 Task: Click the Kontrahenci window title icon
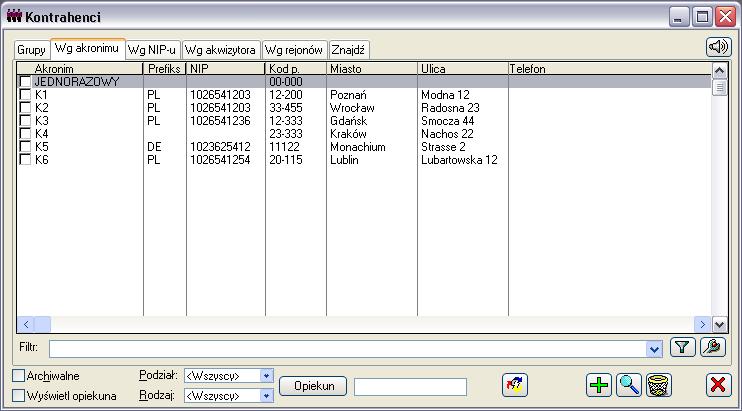[x=14, y=17]
